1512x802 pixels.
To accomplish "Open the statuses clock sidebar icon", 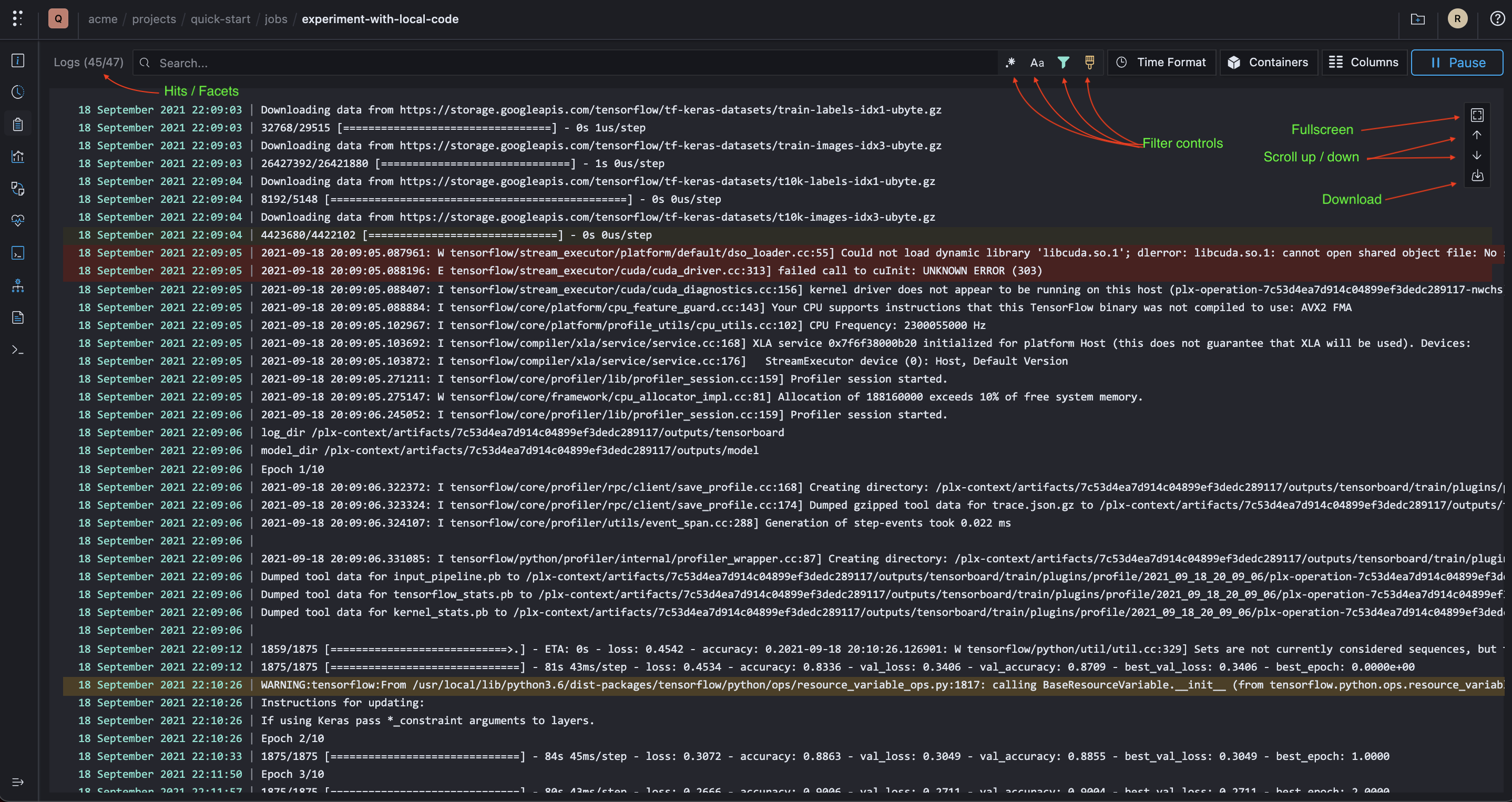I will coord(18,92).
